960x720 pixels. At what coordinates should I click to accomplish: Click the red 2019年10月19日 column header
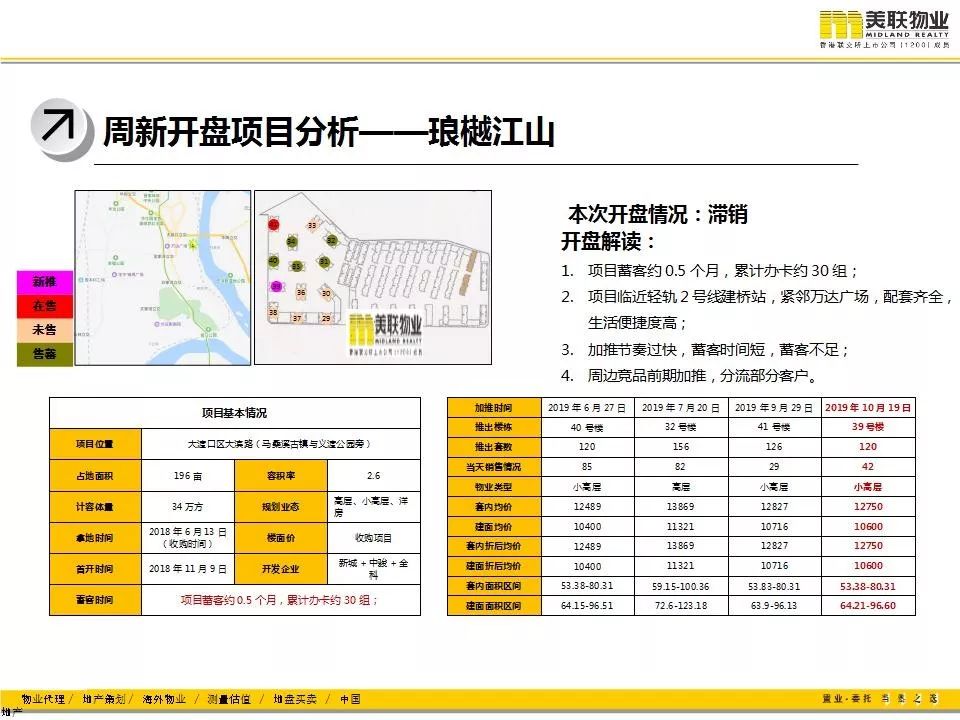(868, 407)
